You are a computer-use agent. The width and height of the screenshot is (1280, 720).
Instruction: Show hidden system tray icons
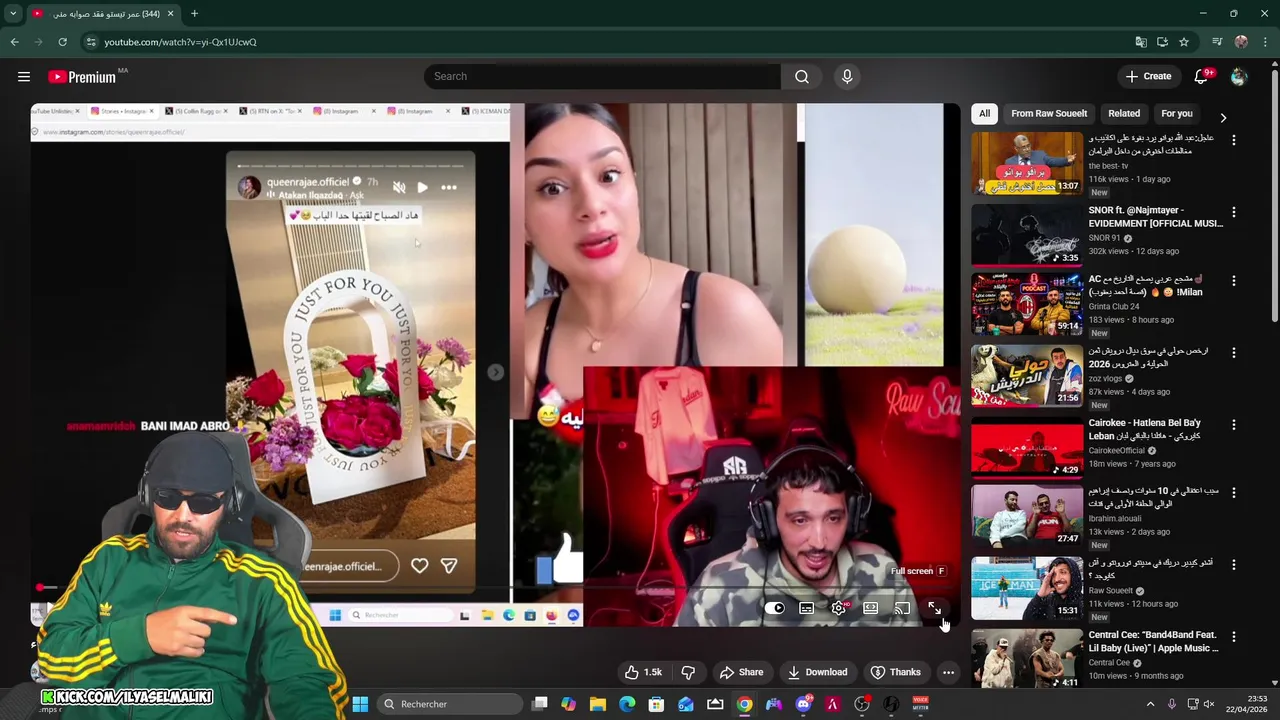click(x=1150, y=704)
